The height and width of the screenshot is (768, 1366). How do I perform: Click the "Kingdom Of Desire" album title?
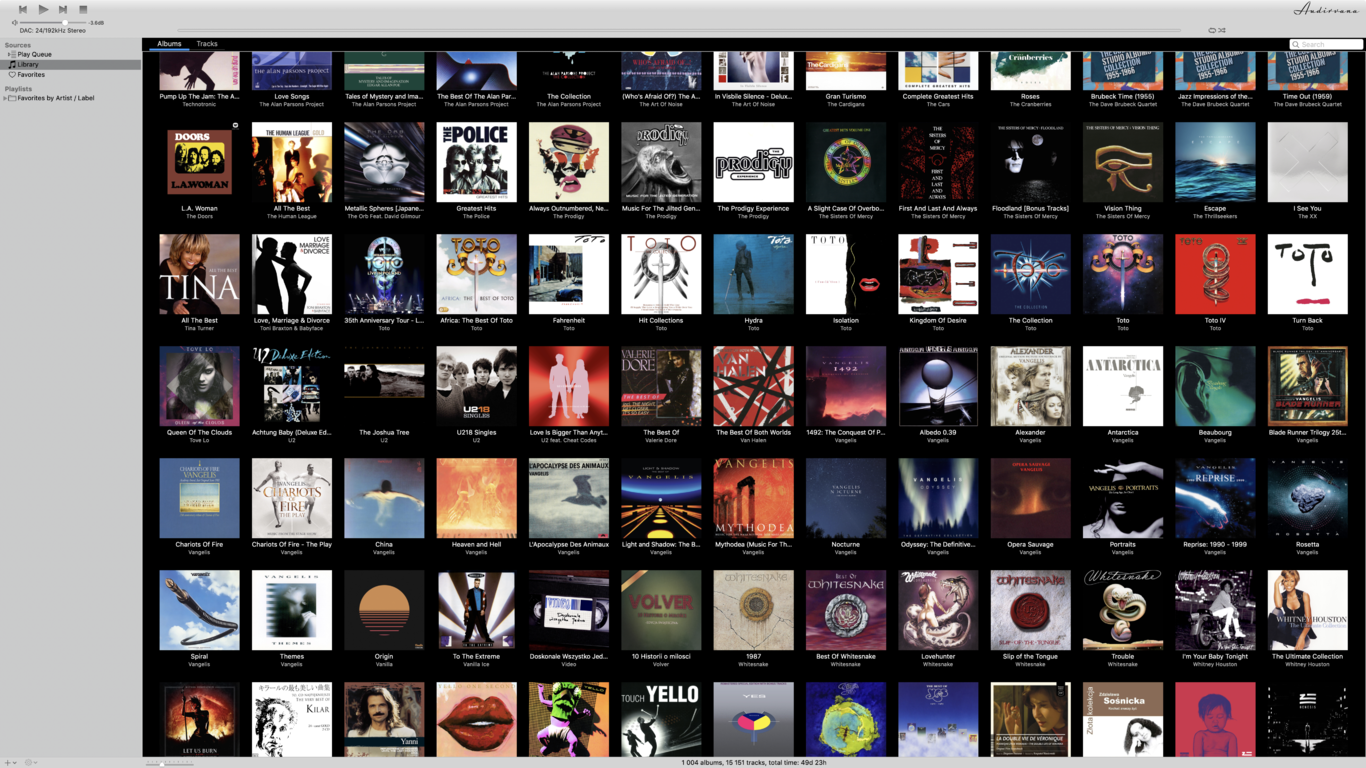pyautogui.click(x=938, y=321)
